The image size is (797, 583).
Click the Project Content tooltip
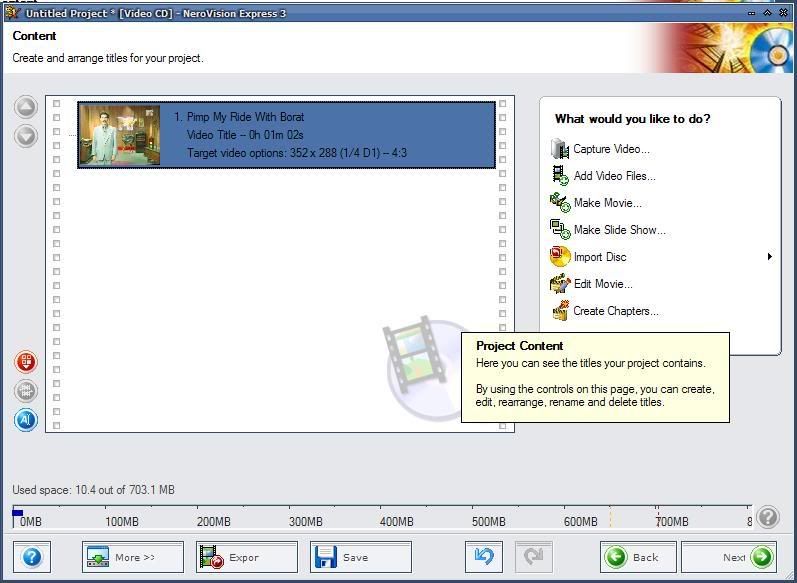[595, 377]
